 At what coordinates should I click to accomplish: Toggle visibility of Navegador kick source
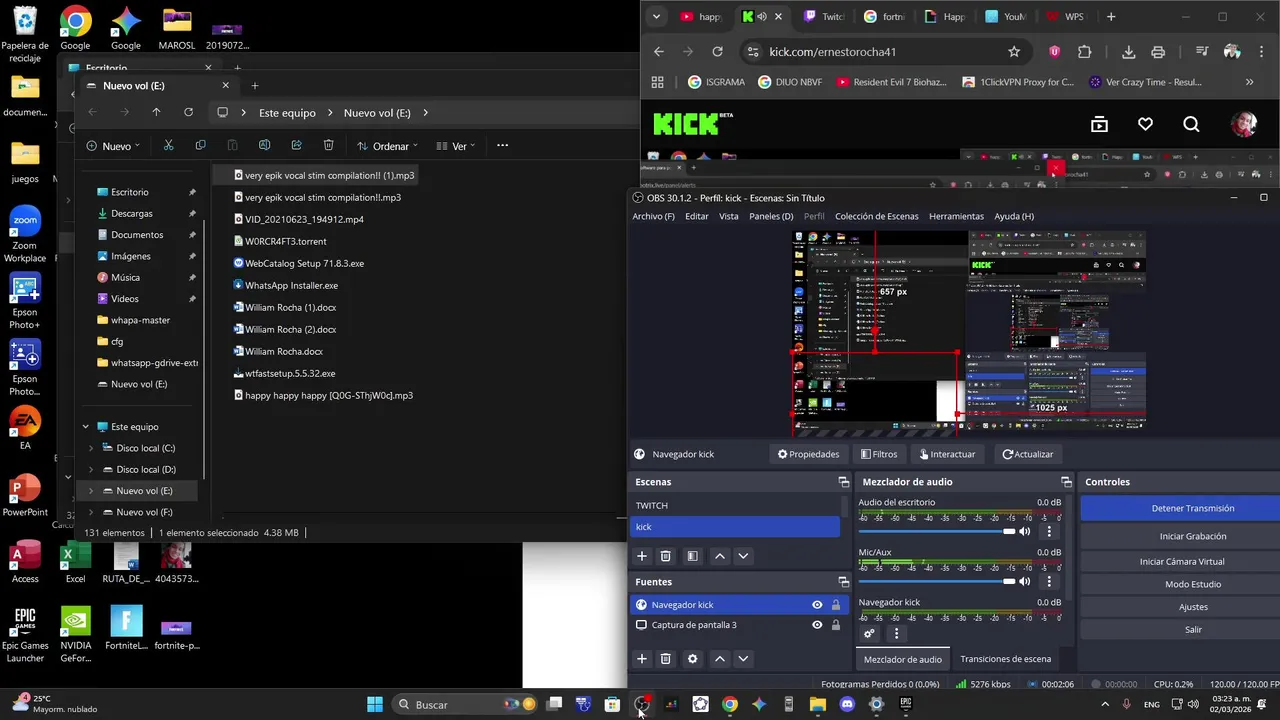[817, 605]
